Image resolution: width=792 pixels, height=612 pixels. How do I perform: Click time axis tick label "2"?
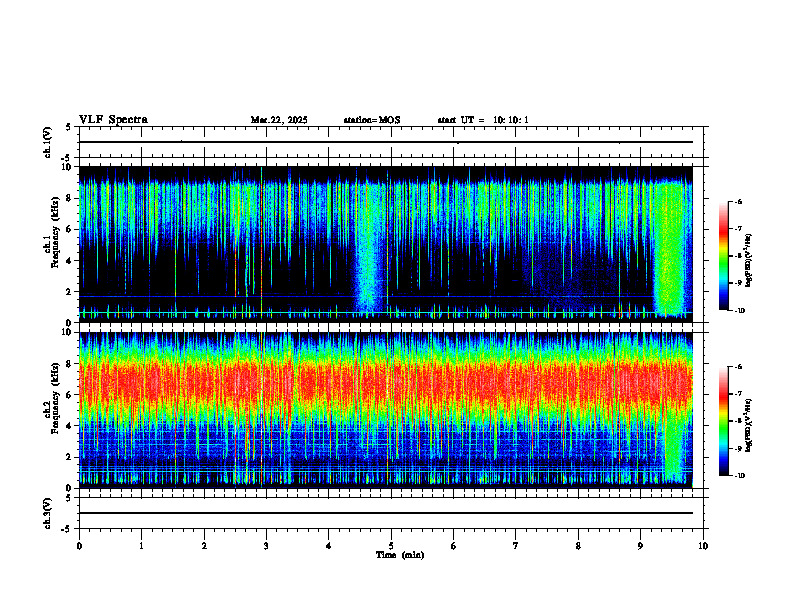coord(204,546)
